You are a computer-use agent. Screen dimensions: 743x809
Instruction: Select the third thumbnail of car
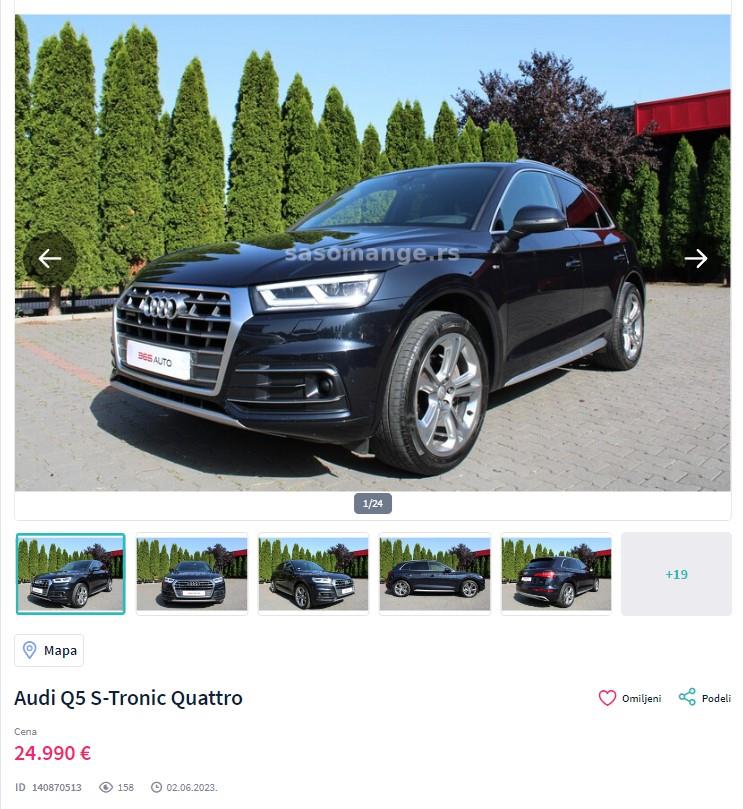[313, 574]
